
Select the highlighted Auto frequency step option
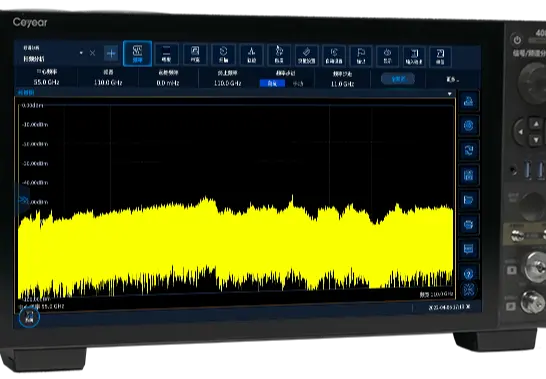272,84
